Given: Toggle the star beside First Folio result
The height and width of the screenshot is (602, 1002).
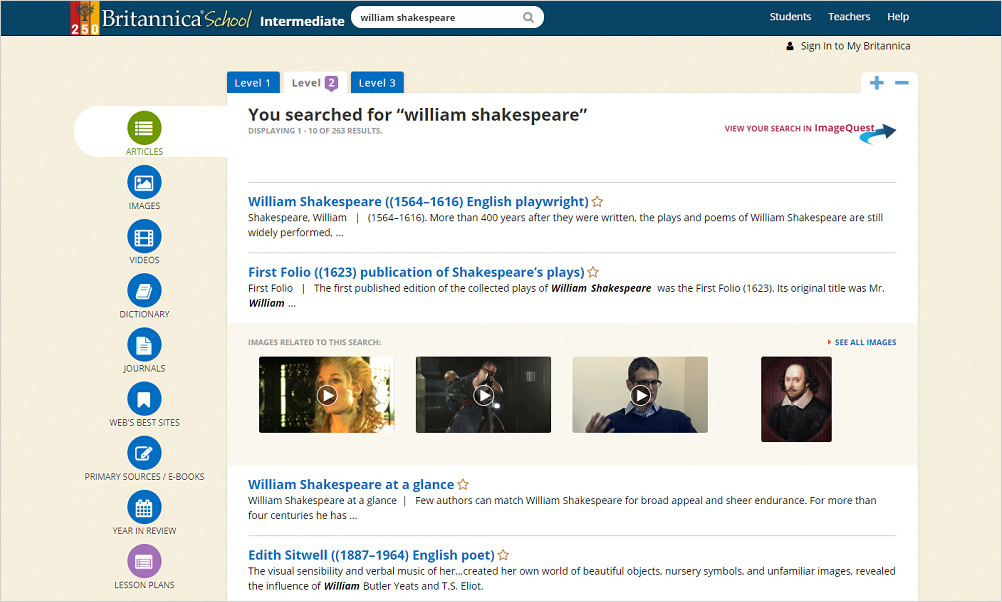Looking at the screenshot, I should (593, 272).
